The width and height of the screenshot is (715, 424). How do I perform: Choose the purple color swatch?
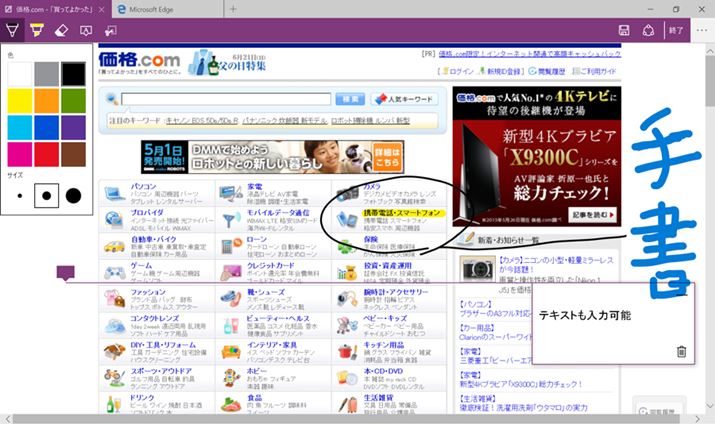[74, 127]
